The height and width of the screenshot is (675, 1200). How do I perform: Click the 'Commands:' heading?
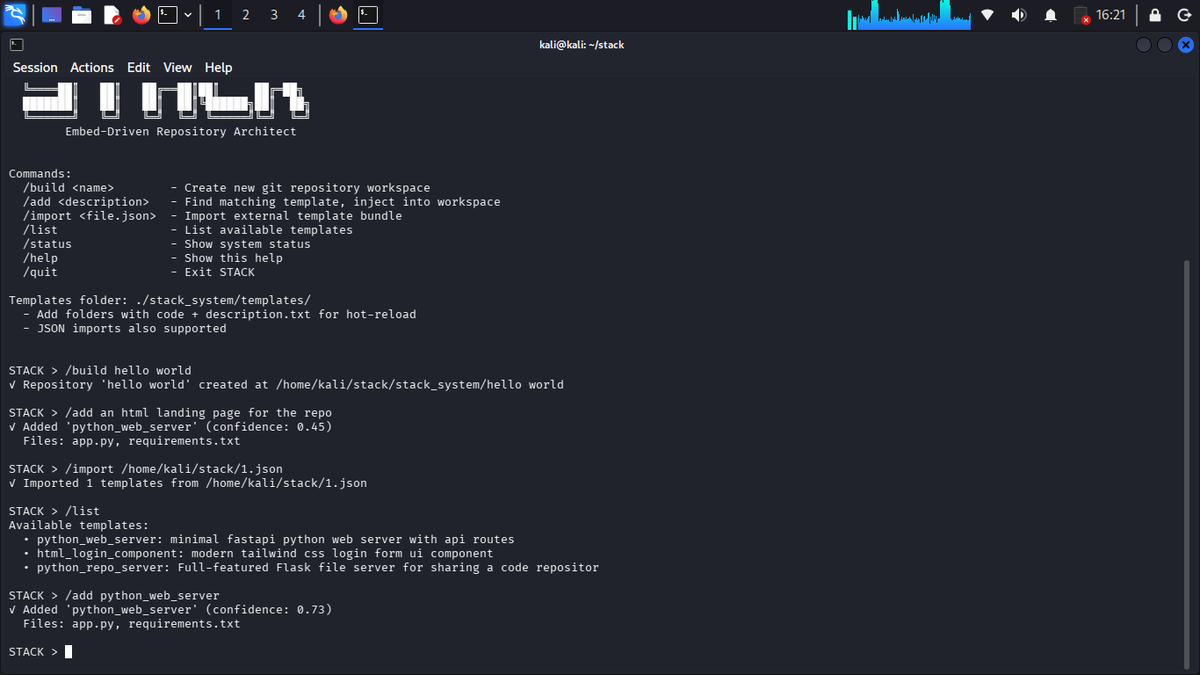click(40, 173)
